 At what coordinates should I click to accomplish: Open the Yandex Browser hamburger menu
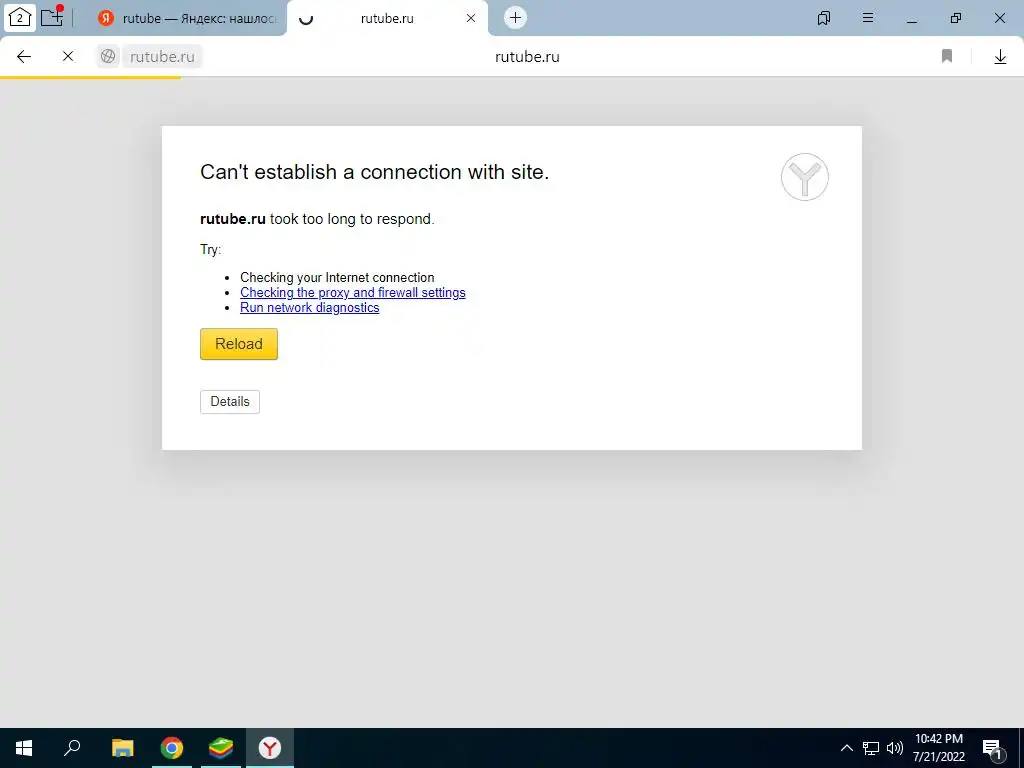[x=868, y=18]
